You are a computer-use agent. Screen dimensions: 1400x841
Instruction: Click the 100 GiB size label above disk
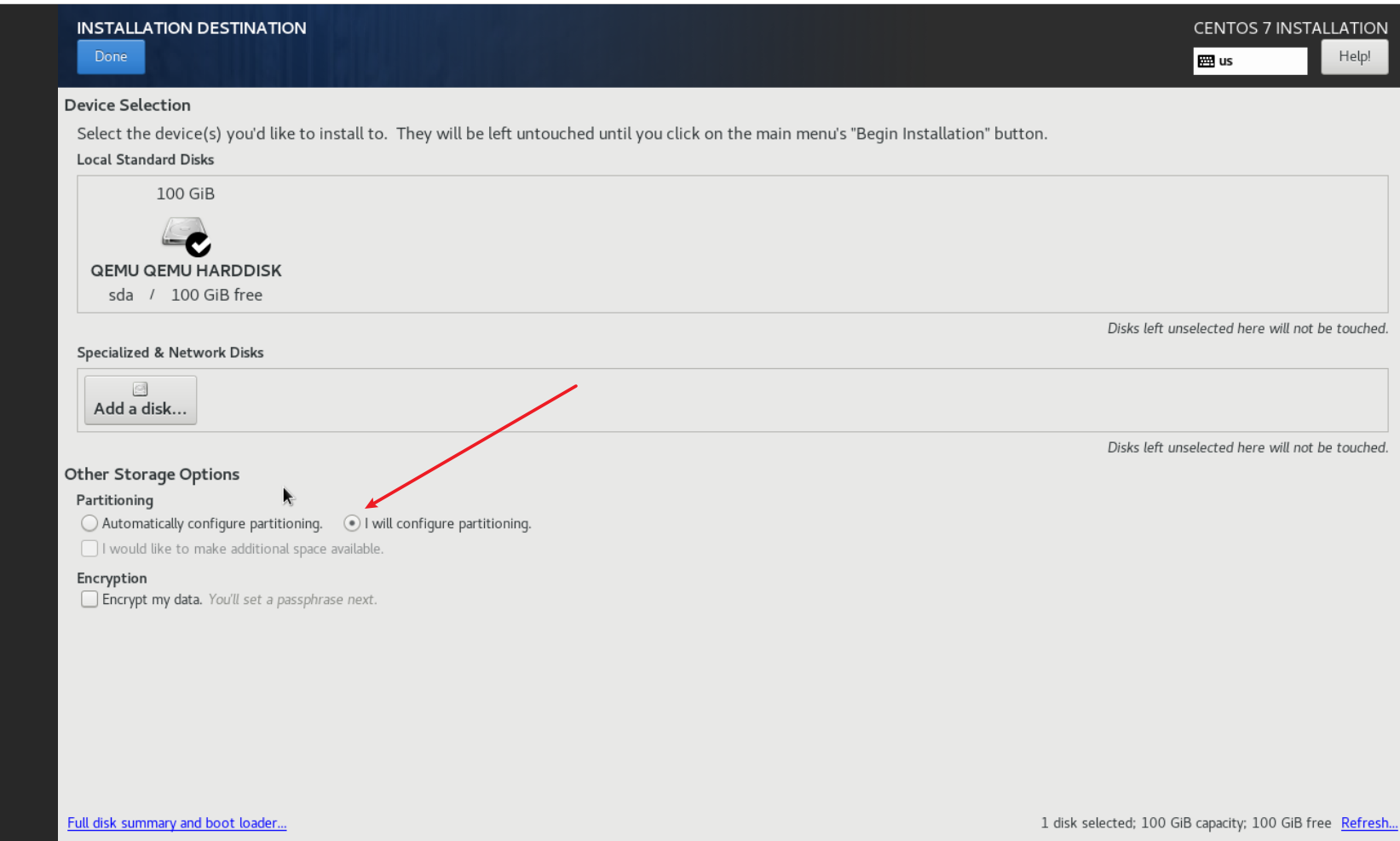[x=185, y=194]
